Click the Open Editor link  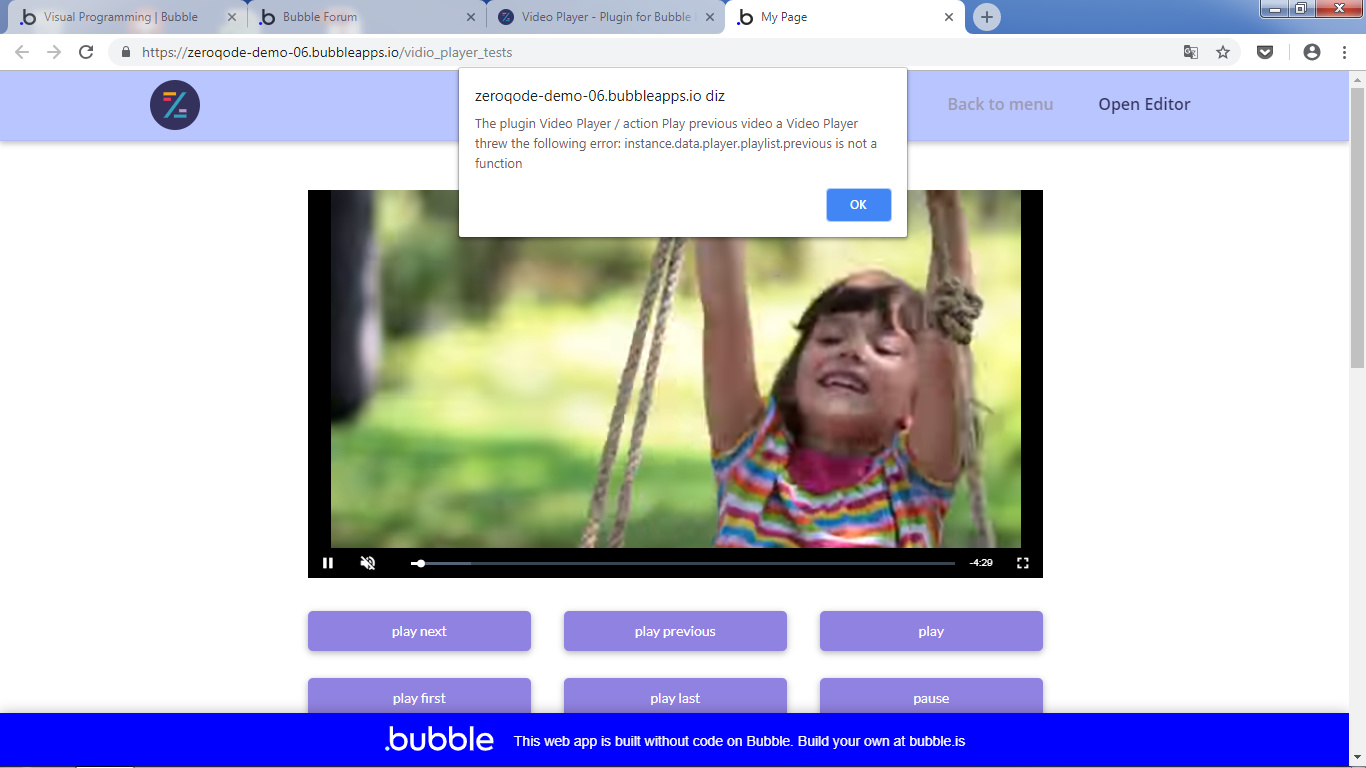[x=1143, y=104]
